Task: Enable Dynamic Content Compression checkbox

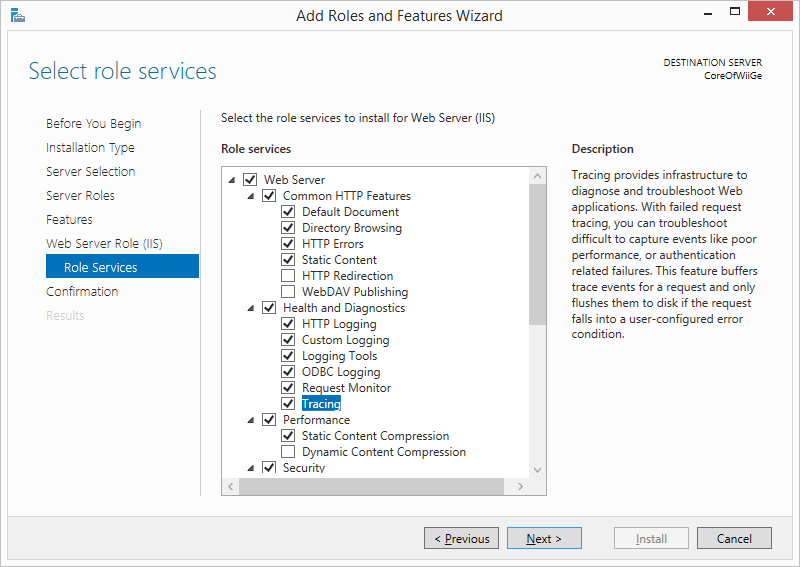Action: click(288, 452)
